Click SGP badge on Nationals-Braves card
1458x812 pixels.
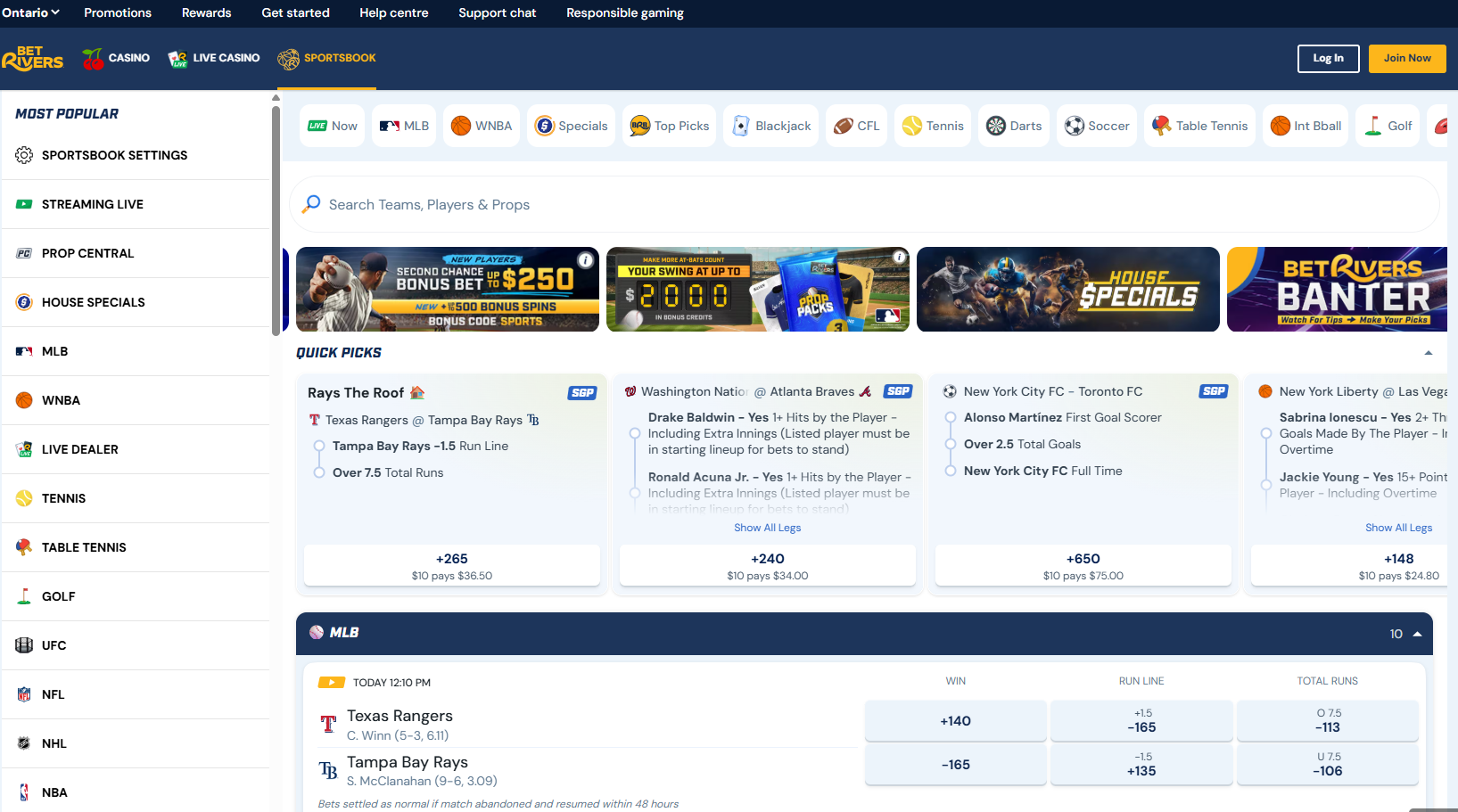point(898,391)
